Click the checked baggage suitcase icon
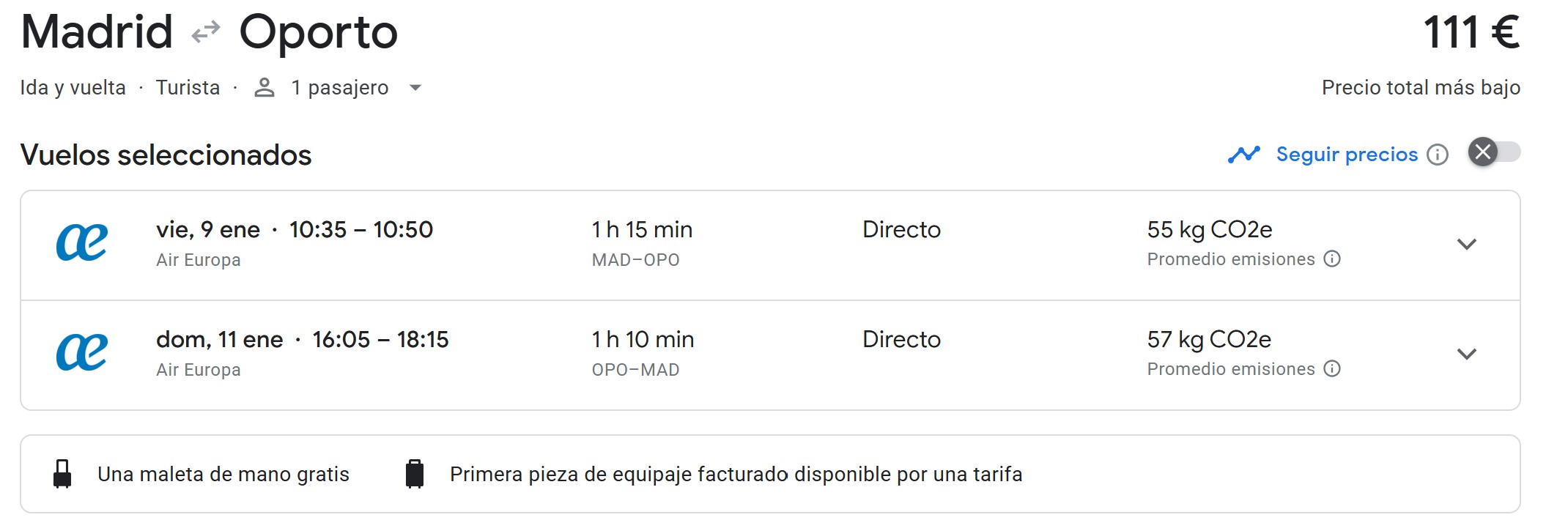The height and width of the screenshot is (520, 1568). point(415,474)
